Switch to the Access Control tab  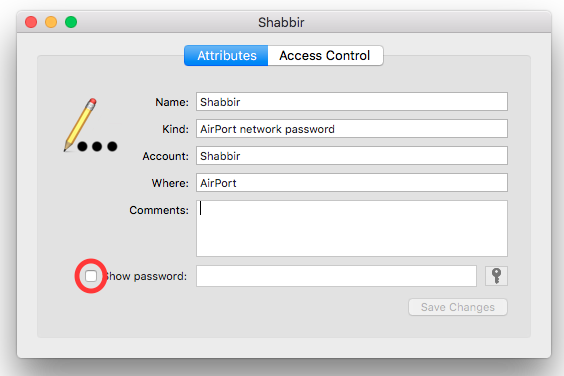tap(325, 55)
